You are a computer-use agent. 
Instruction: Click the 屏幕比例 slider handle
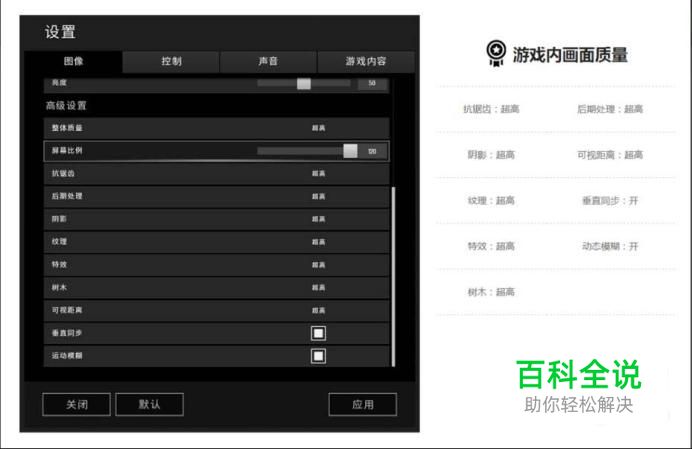pos(350,151)
